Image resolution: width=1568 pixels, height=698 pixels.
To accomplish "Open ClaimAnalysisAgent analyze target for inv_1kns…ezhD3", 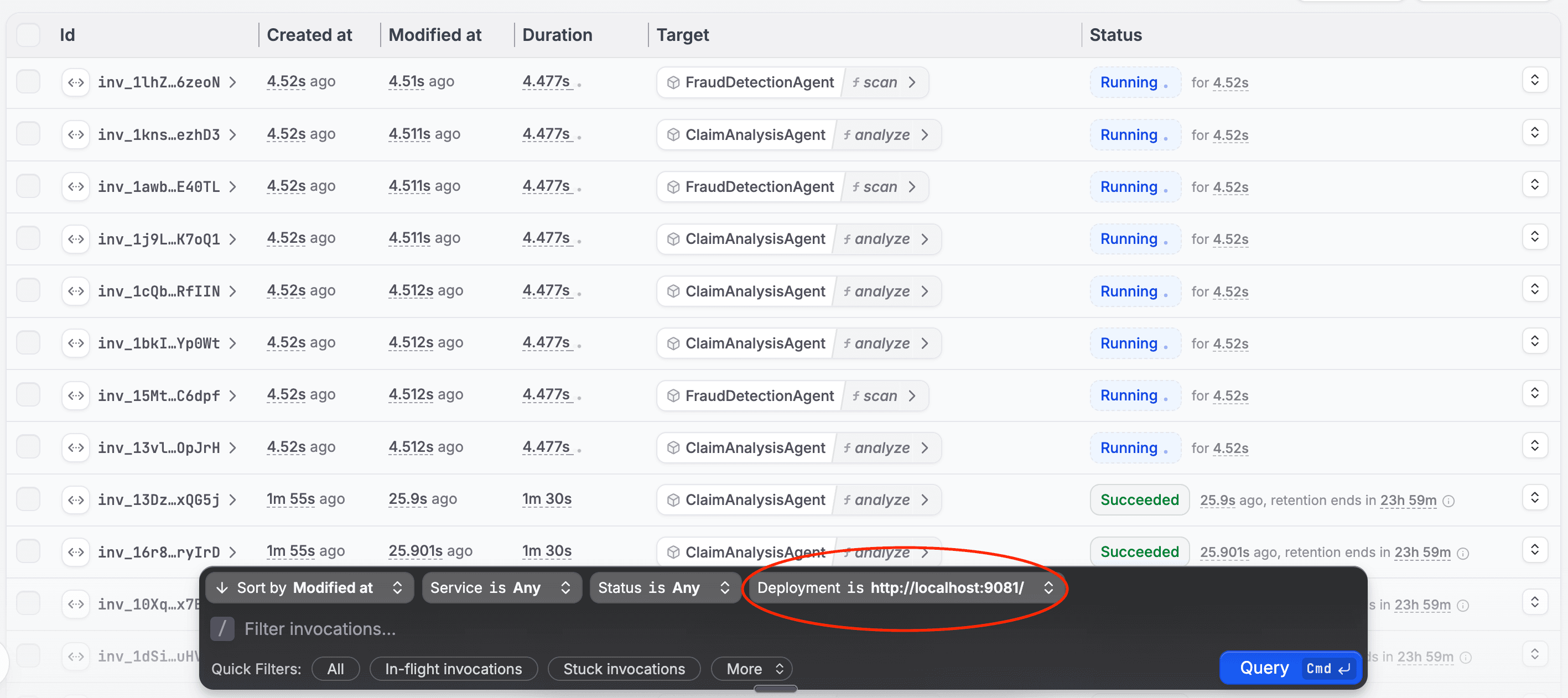I will [798, 134].
